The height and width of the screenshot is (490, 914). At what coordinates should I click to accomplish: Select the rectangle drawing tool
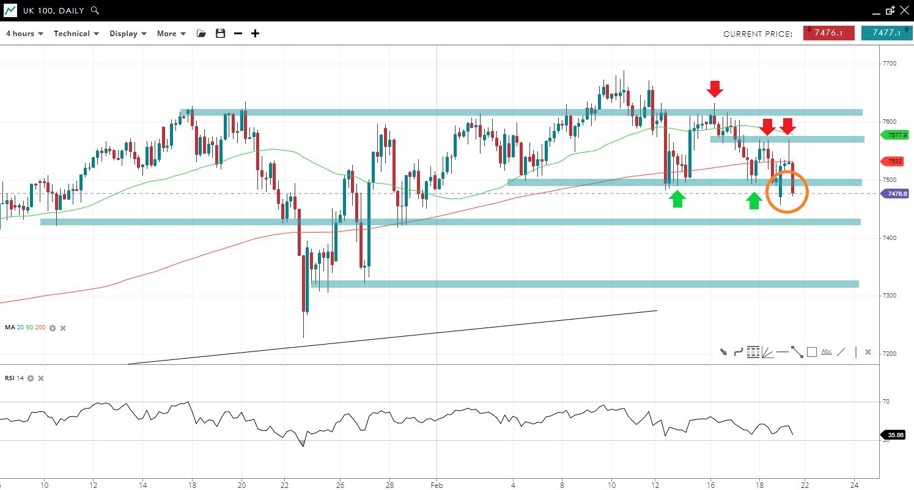(811, 352)
